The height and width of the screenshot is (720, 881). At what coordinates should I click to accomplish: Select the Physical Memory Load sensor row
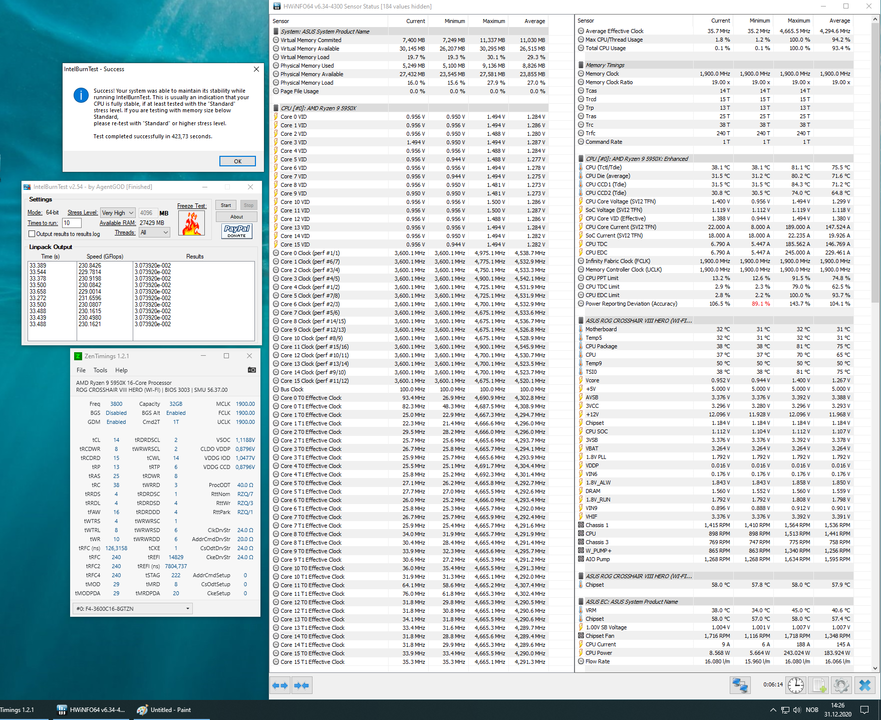(x=409, y=83)
